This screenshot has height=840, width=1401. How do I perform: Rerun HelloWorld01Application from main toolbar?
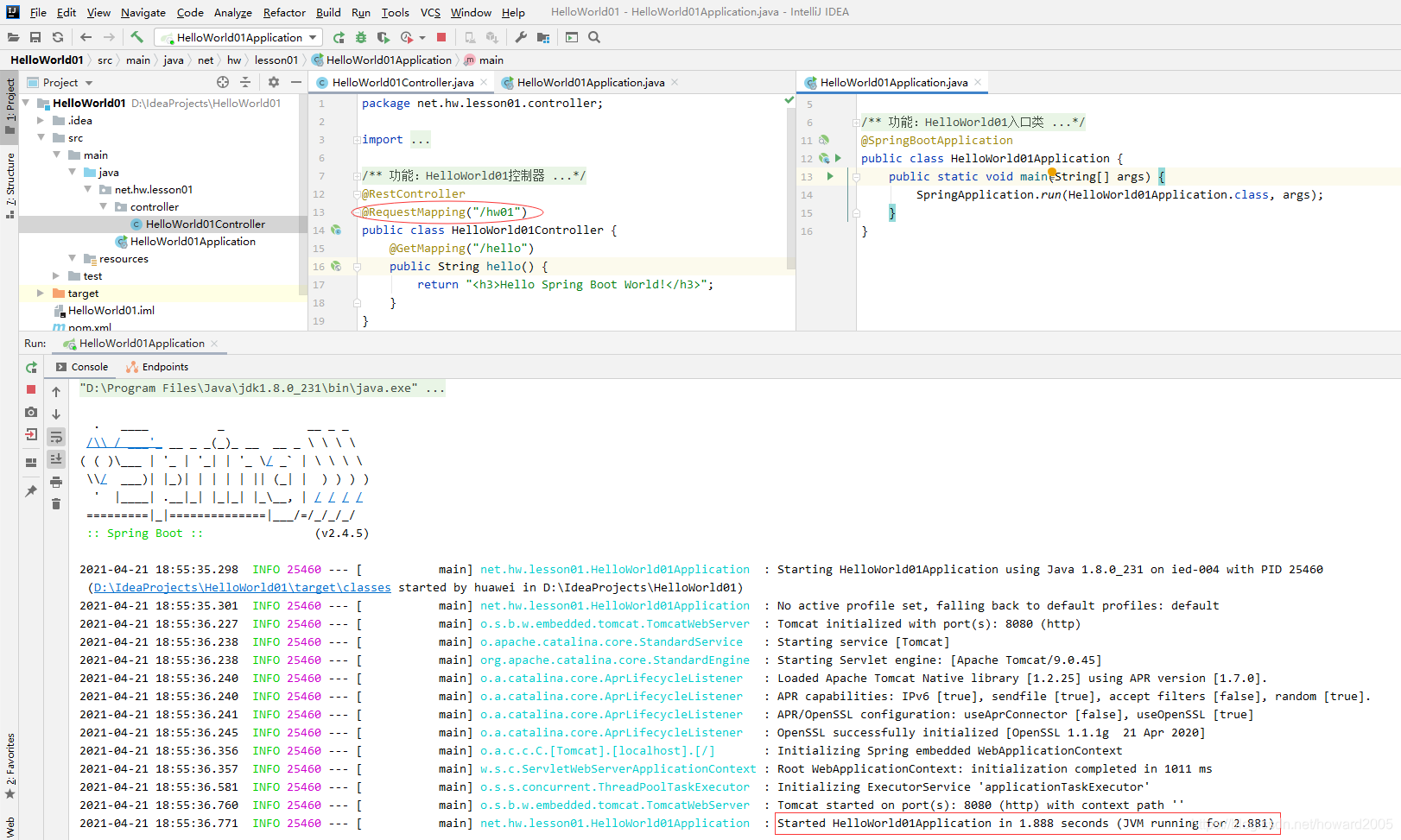click(x=339, y=37)
